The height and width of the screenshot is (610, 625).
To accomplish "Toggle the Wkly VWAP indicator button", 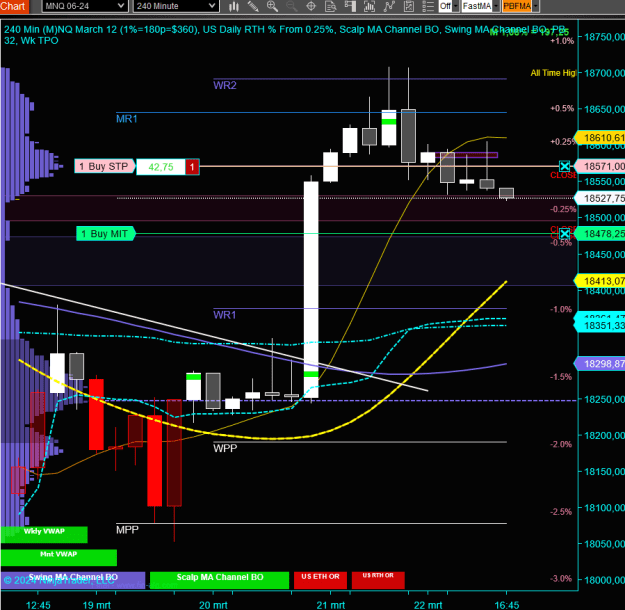I will point(44,534).
